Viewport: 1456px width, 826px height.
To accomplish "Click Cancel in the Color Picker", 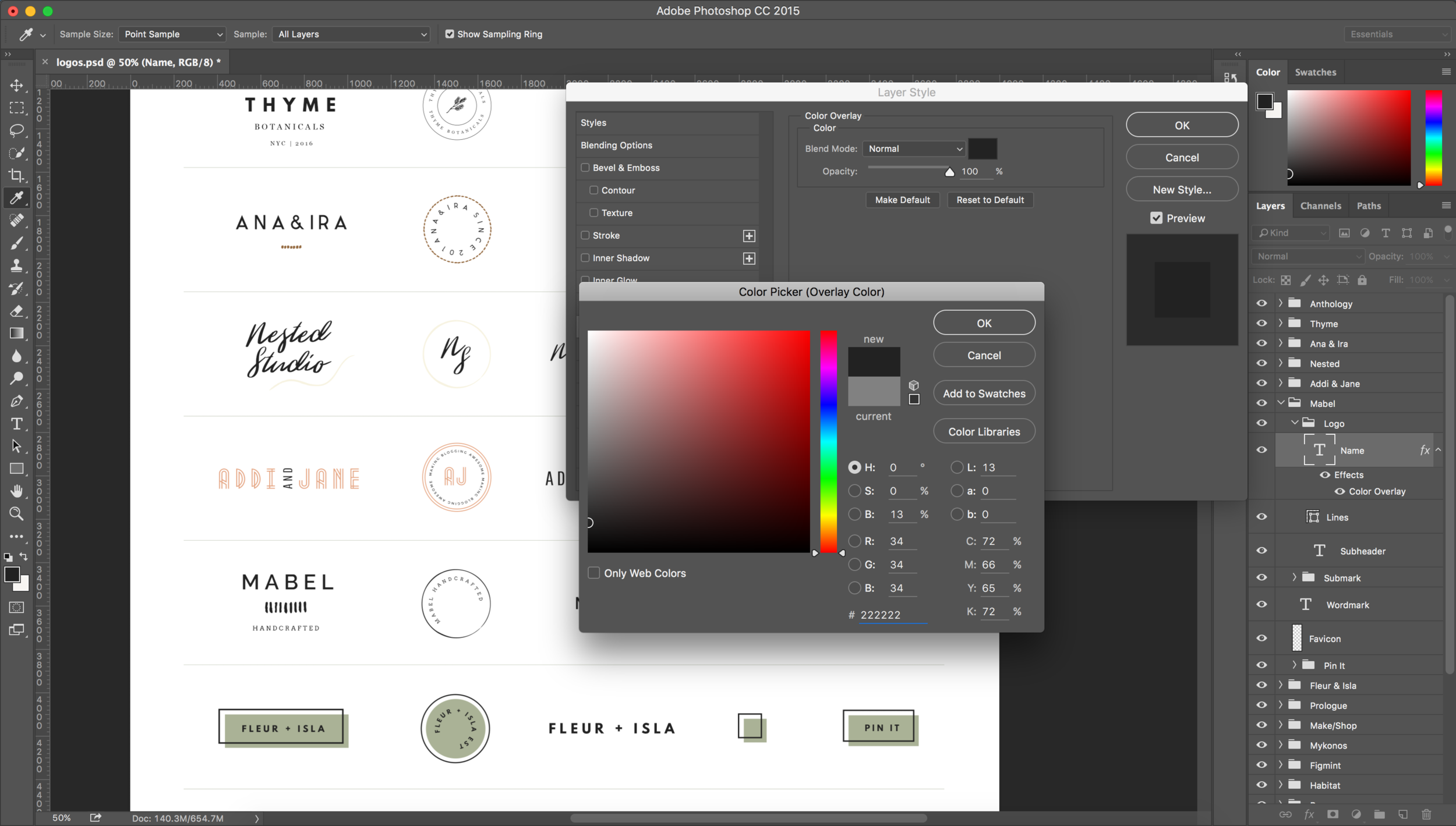I will (x=984, y=355).
